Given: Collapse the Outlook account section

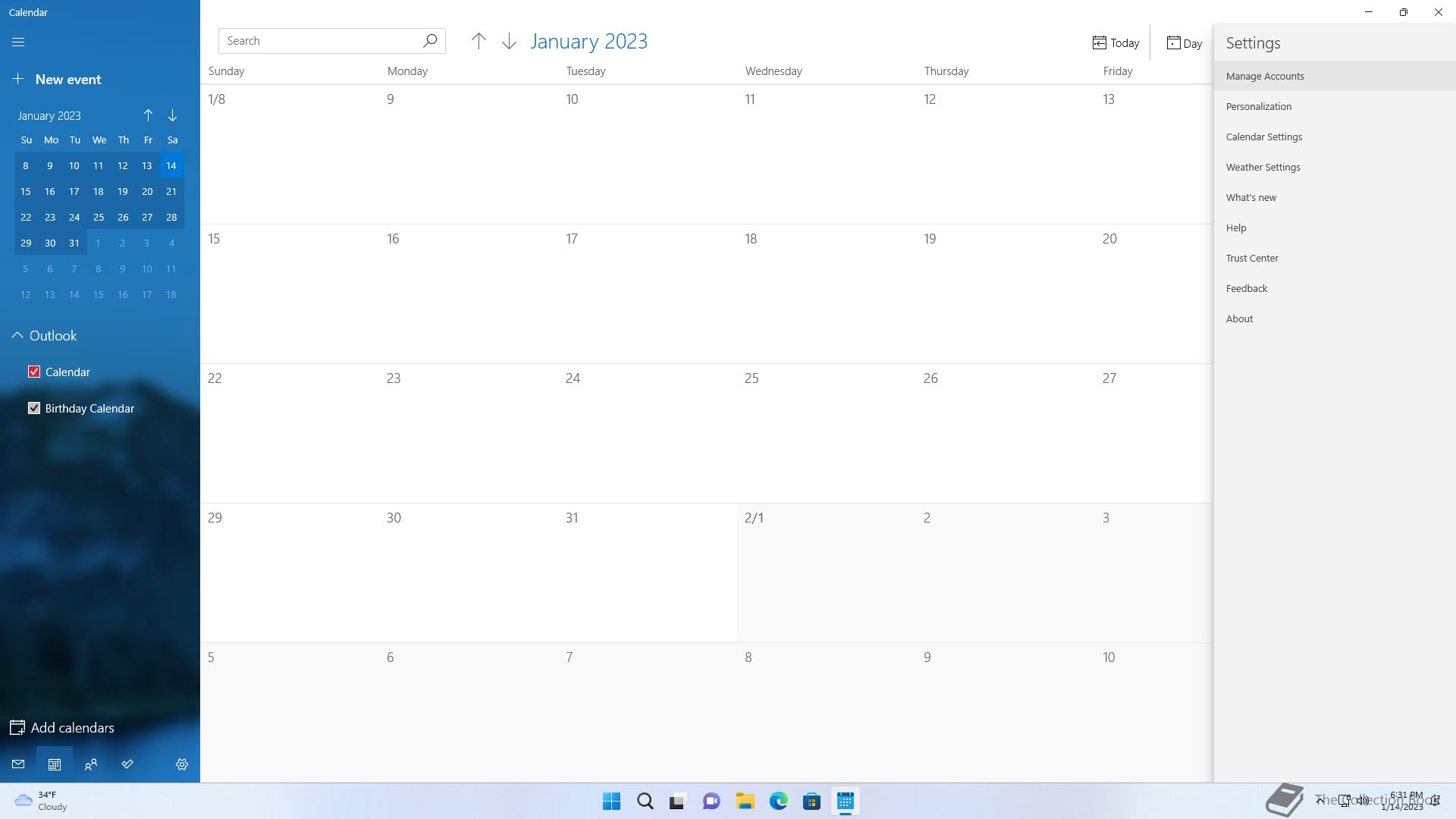Looking at the screenshot, I should pyautogui.click(x=17, y=335).
